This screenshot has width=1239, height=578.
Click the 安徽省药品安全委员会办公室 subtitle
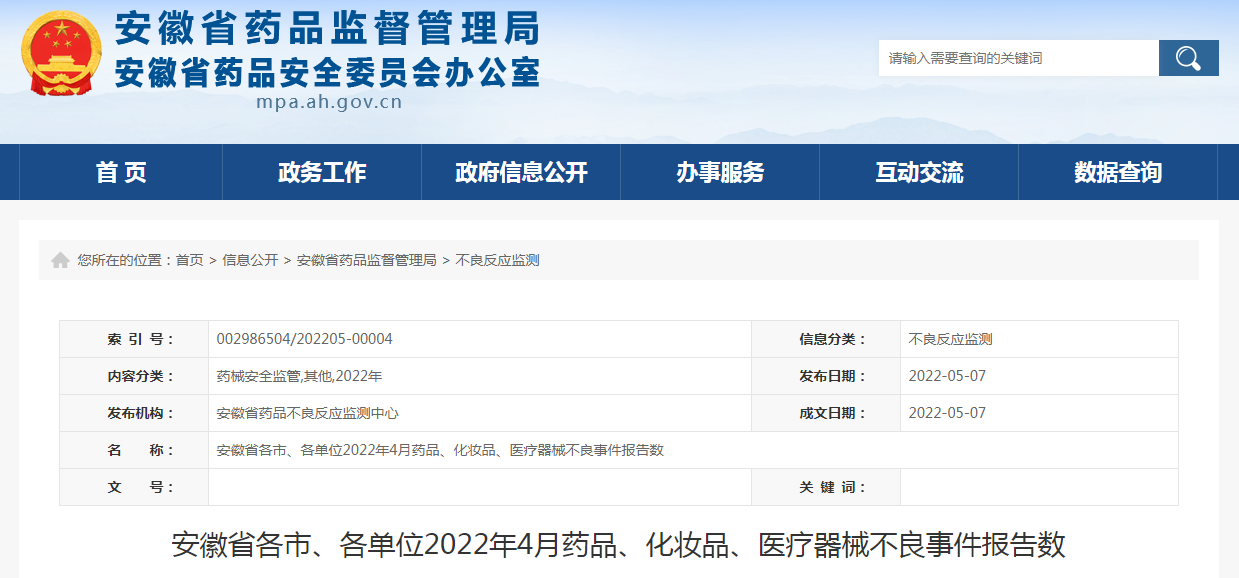pyautogui.click(x=328, y=71)
